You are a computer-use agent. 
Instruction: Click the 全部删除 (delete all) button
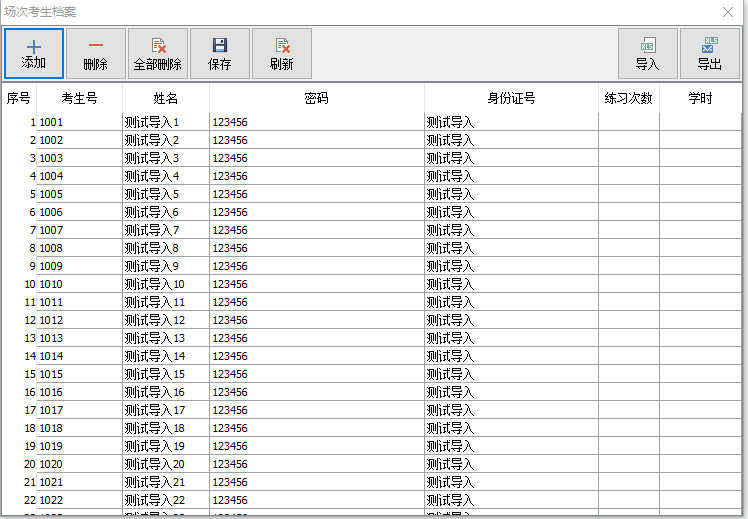pyautogui.click(x=158, y=53)
